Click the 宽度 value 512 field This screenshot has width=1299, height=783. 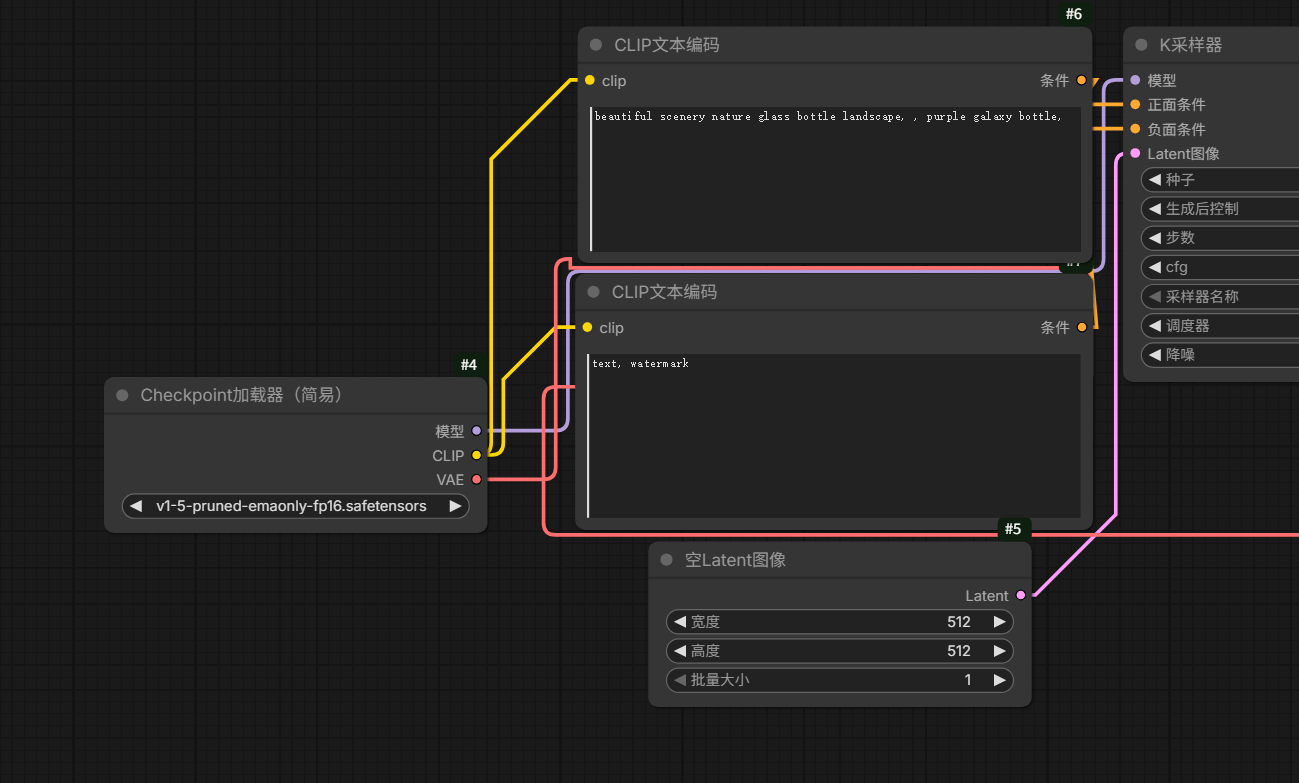pyautogui.click(x=958, y=622)
